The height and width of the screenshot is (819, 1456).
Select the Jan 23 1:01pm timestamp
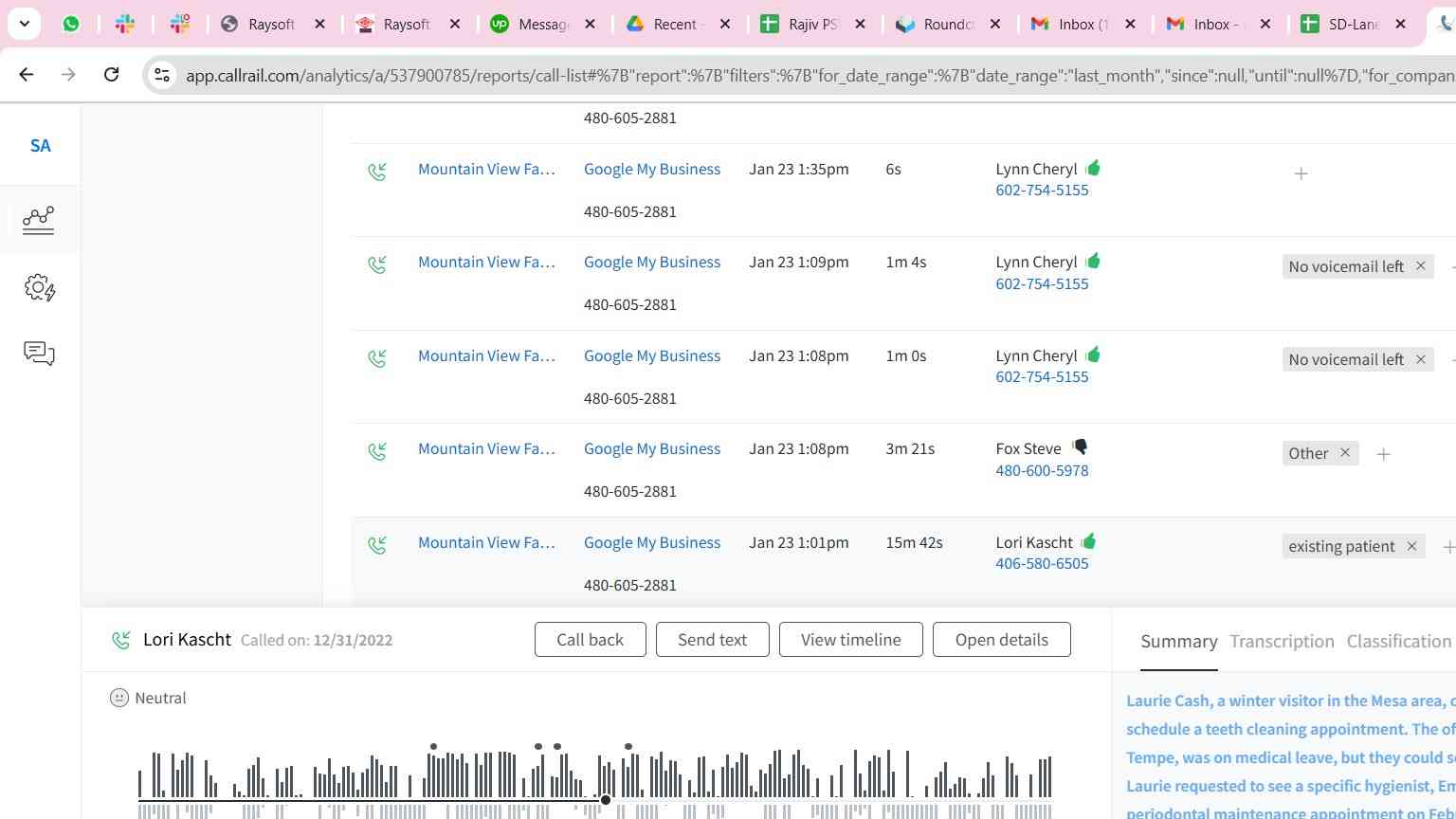[x=799, y=543]
